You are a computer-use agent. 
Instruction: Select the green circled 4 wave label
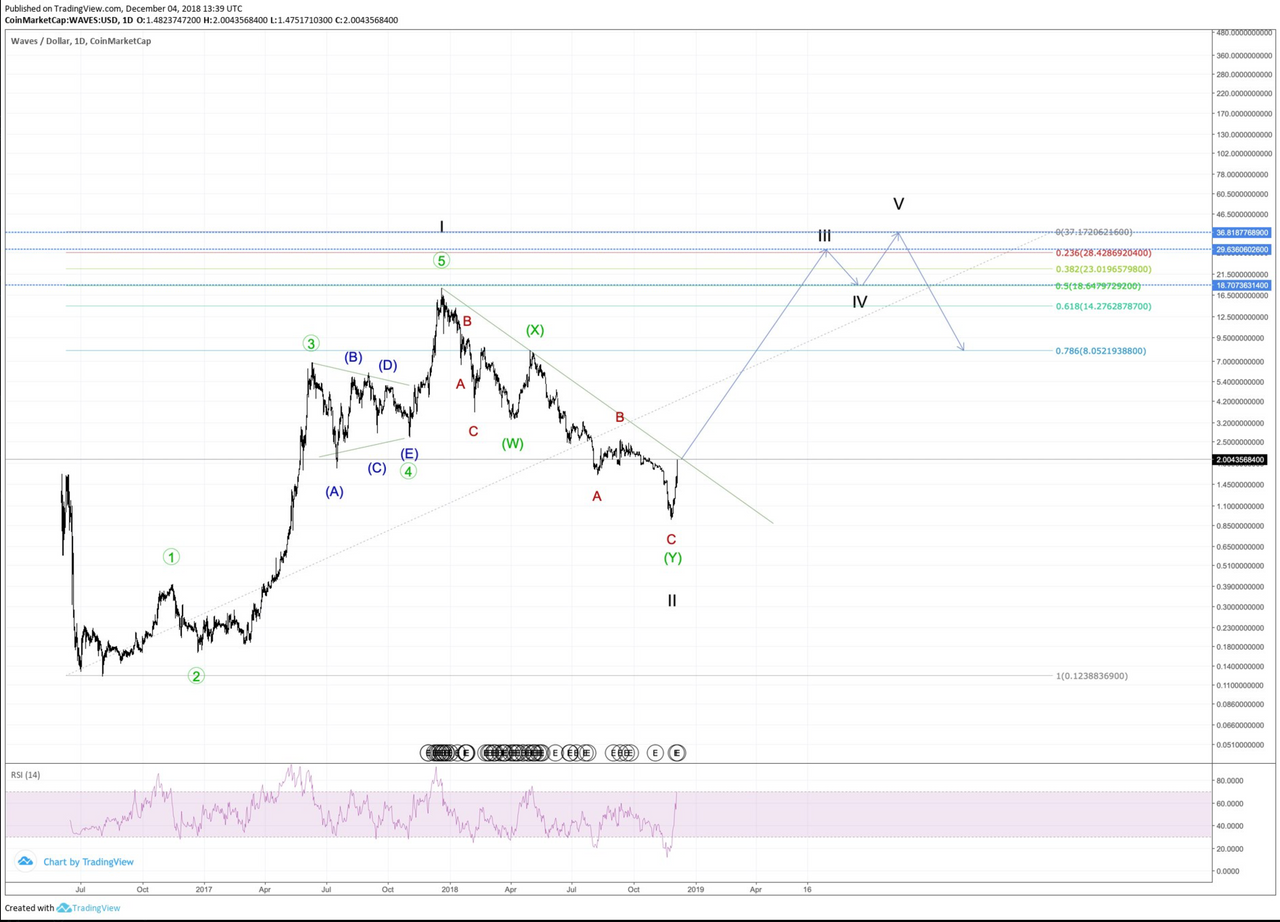pos(408,471)
